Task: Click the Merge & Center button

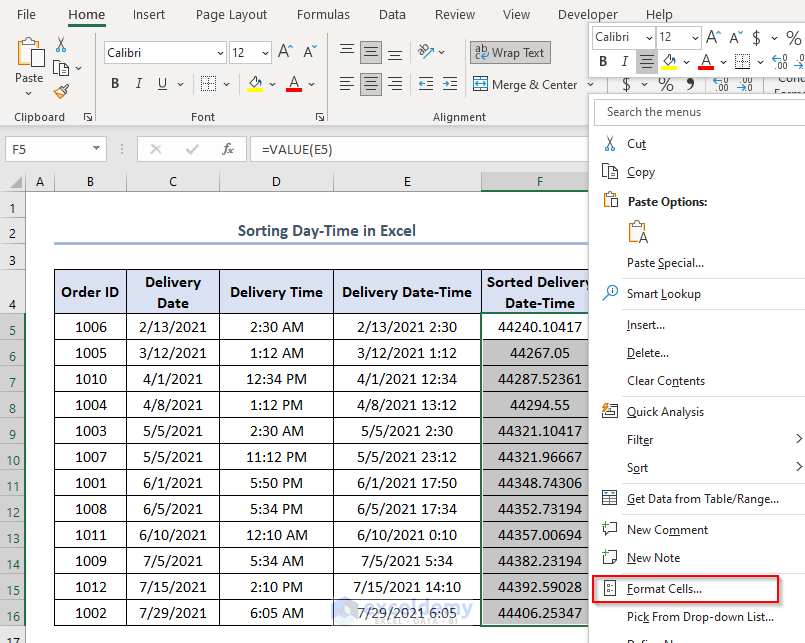Action: (x=524, y=85)
